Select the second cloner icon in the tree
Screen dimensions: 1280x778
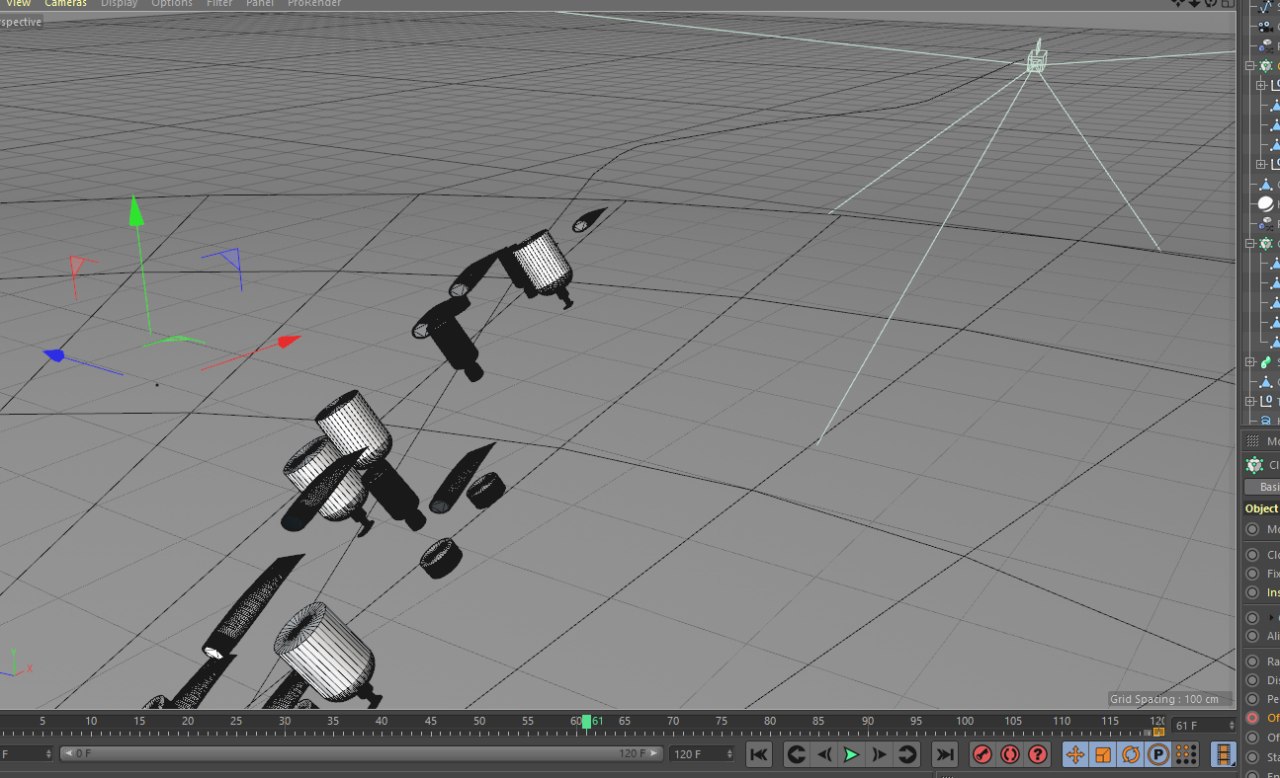click(x=1266, y=243)
